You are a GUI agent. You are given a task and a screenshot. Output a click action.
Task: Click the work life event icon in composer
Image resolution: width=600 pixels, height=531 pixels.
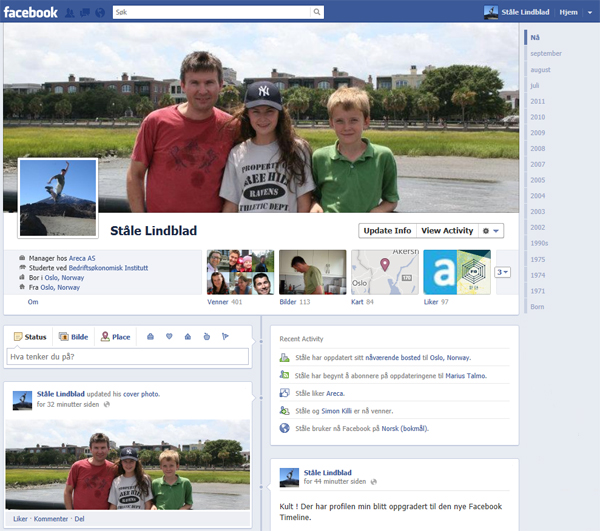[150, 336]
